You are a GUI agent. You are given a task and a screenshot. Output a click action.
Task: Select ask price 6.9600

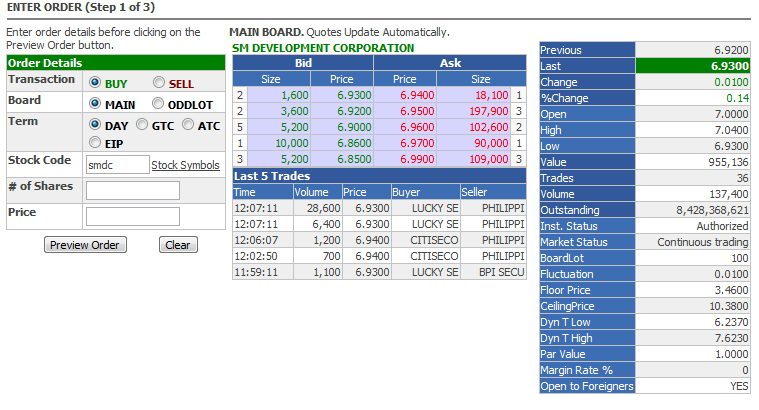417,127
